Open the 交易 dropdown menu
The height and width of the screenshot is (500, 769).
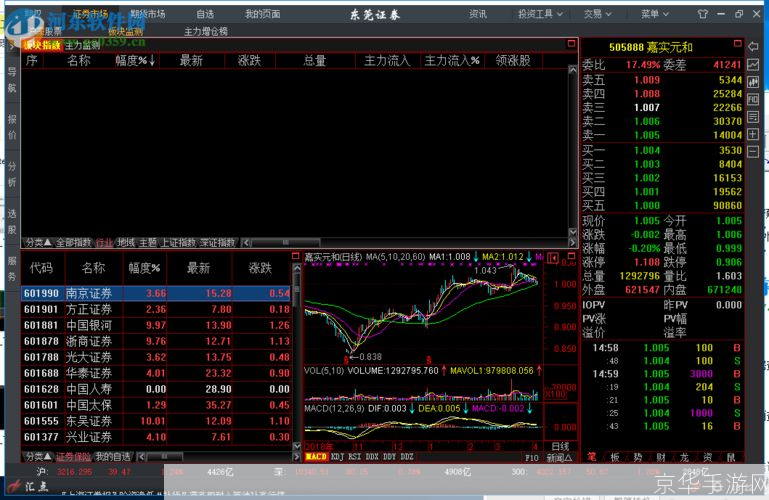pos(597,14)
